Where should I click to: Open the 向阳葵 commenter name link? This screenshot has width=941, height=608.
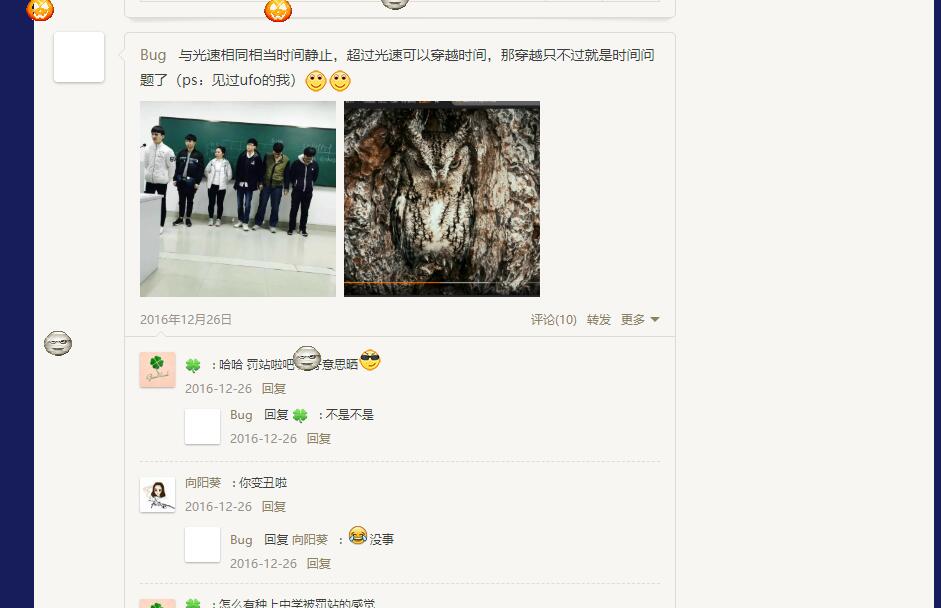[203, 483]
